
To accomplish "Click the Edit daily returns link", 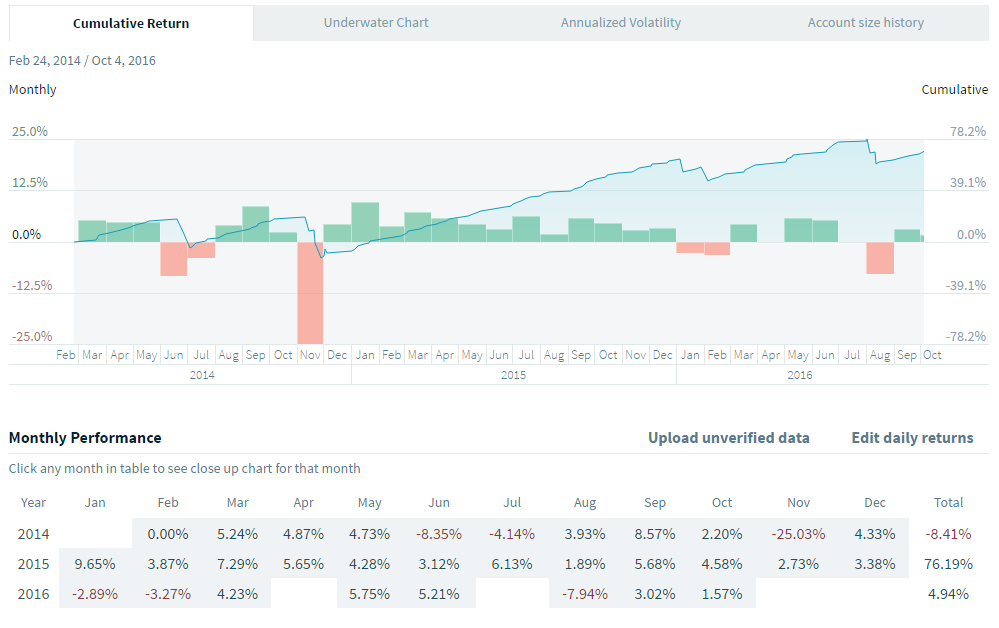I will tap(912, 438).
